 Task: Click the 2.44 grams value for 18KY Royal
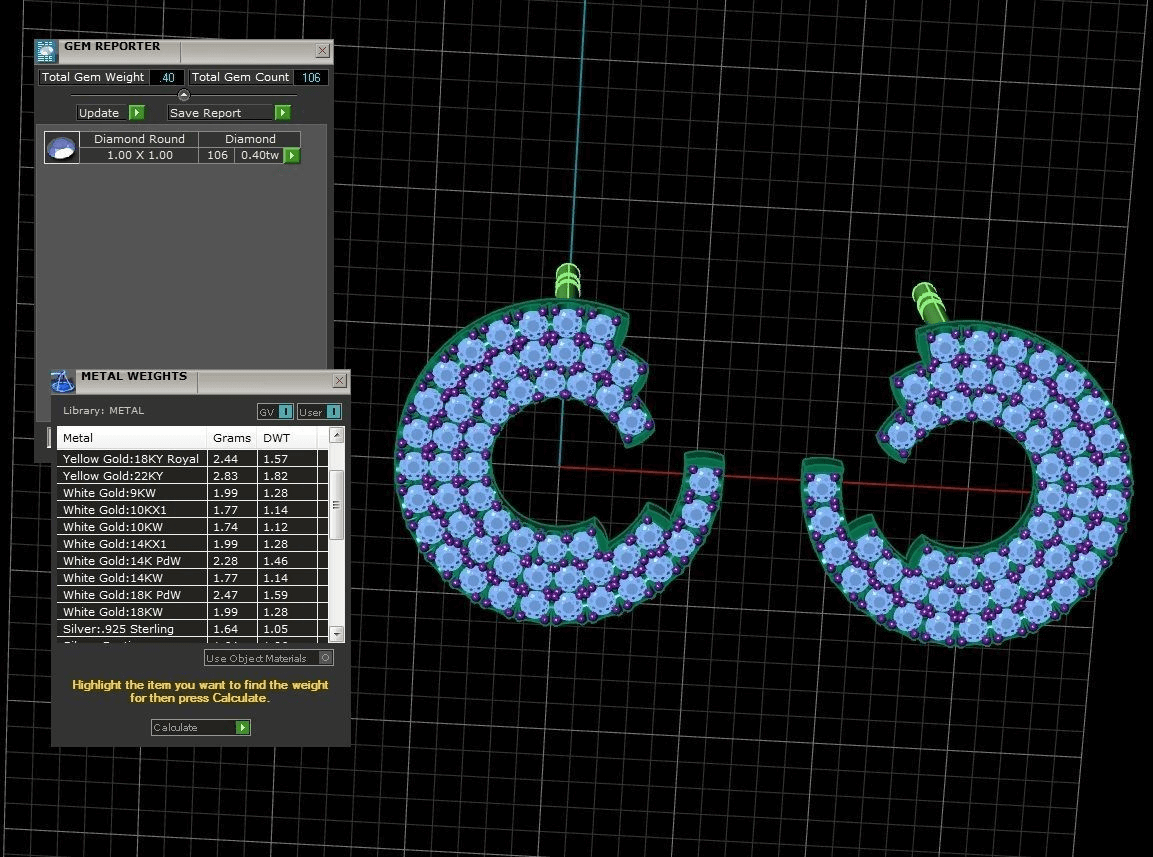tap(226, 458)
